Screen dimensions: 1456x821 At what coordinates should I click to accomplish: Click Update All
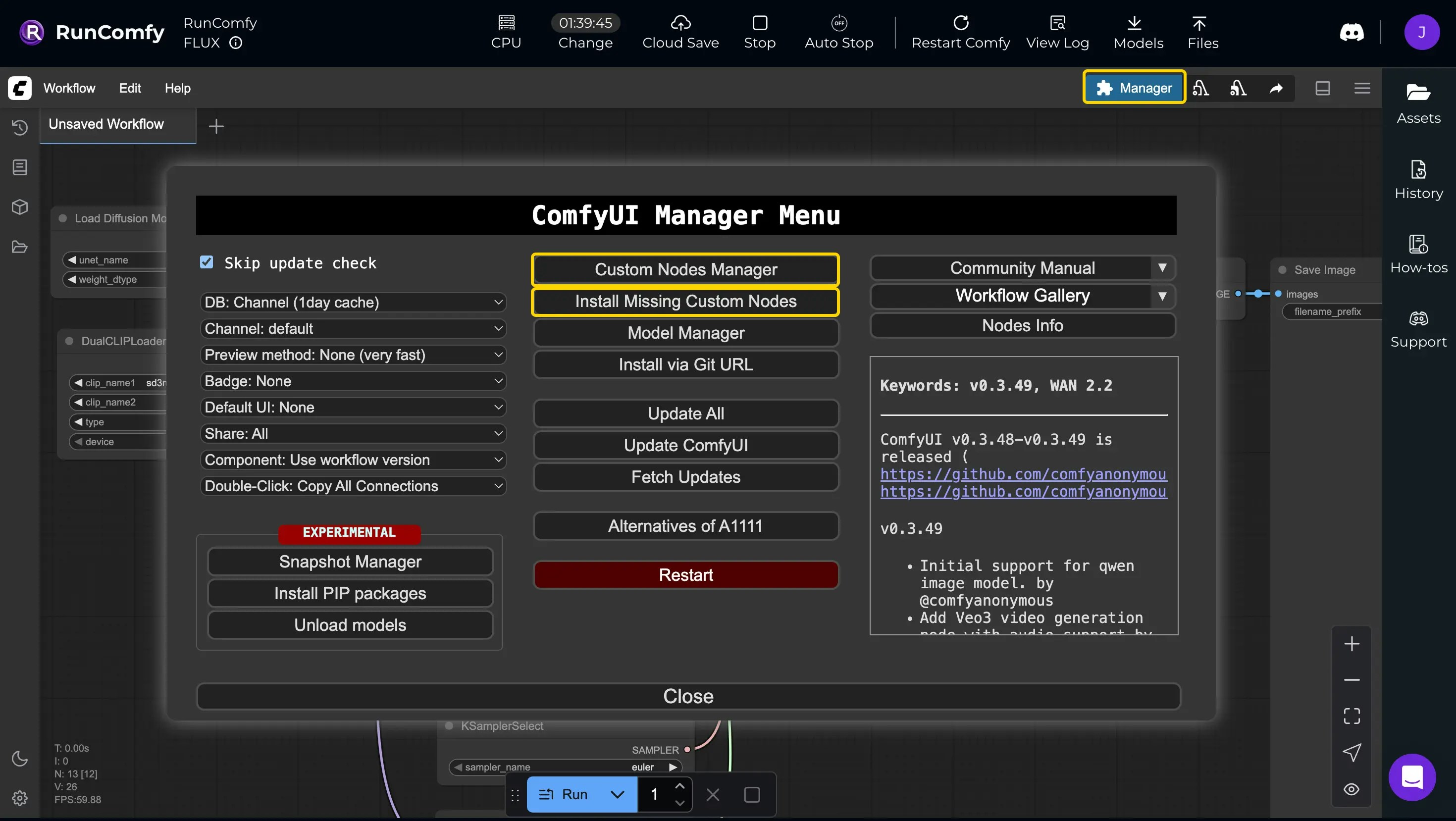point(685,413)
